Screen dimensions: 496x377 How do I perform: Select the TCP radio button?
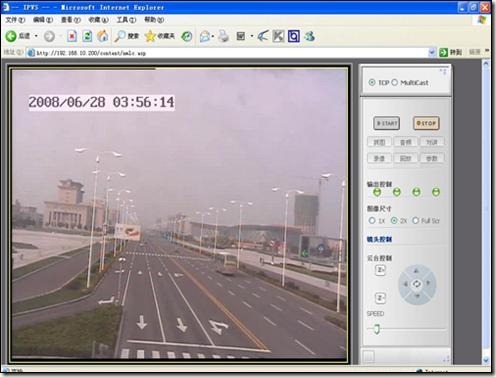click(x=372, y=82)
